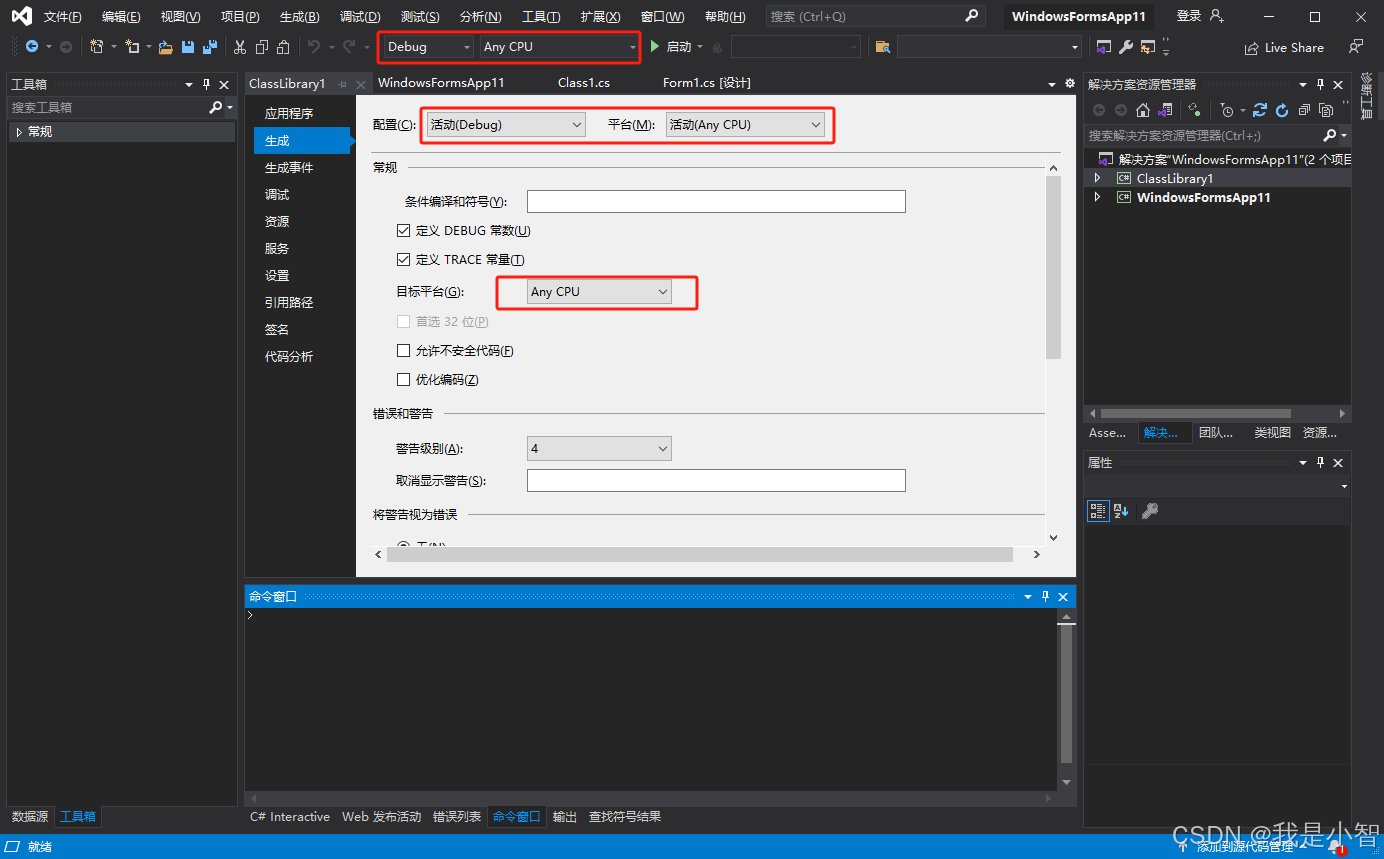Viewport: 1384px width, 859px height.
Task: Click the Find in Files folder icon
Action: [882, 47]
